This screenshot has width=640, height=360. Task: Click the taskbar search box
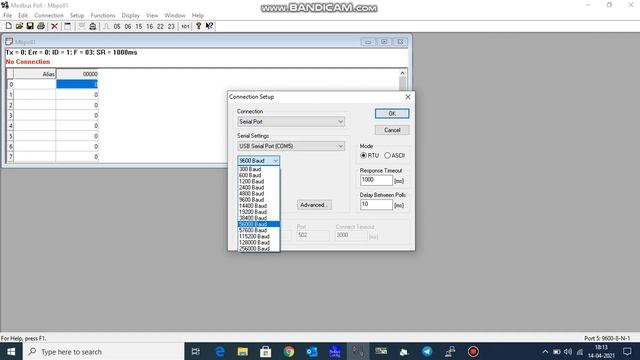click(104, 351)
